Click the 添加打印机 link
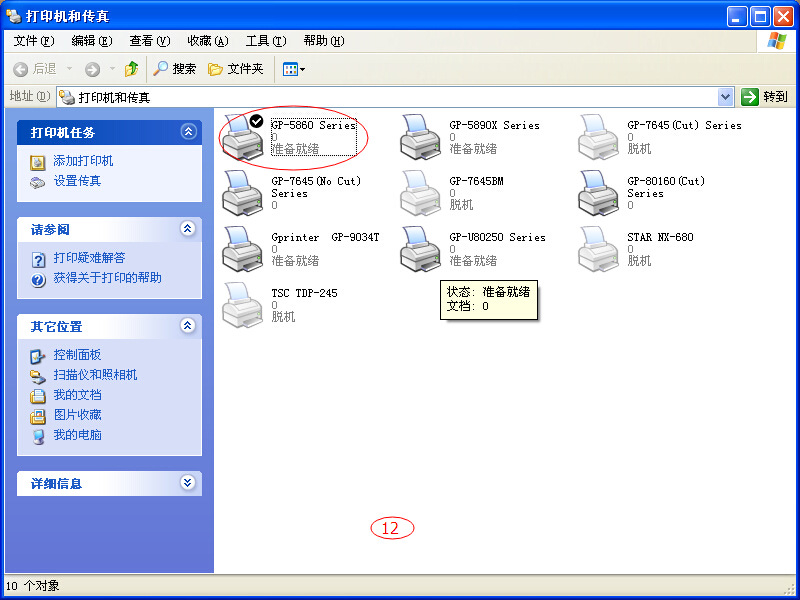800x600 pixels. pos(83,161)
